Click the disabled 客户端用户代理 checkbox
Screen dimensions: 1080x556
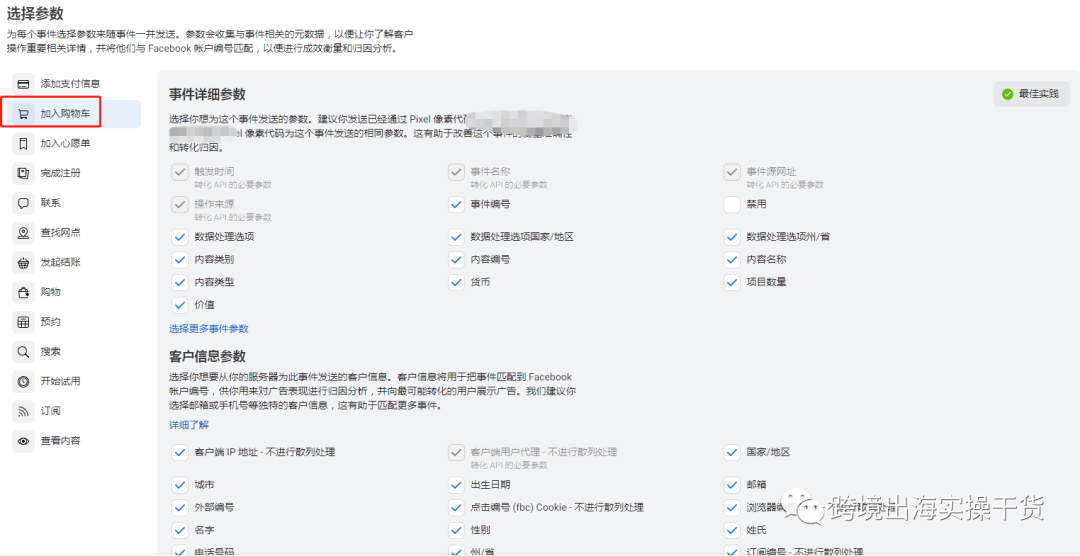(x=456, y=452)
